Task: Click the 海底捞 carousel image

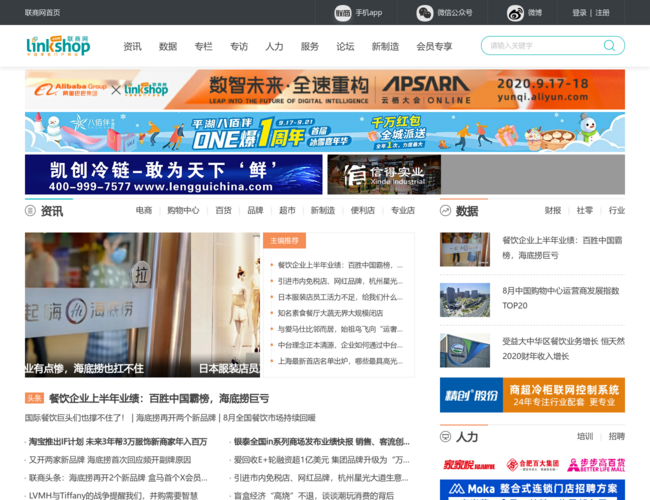Action: point(107,305)
